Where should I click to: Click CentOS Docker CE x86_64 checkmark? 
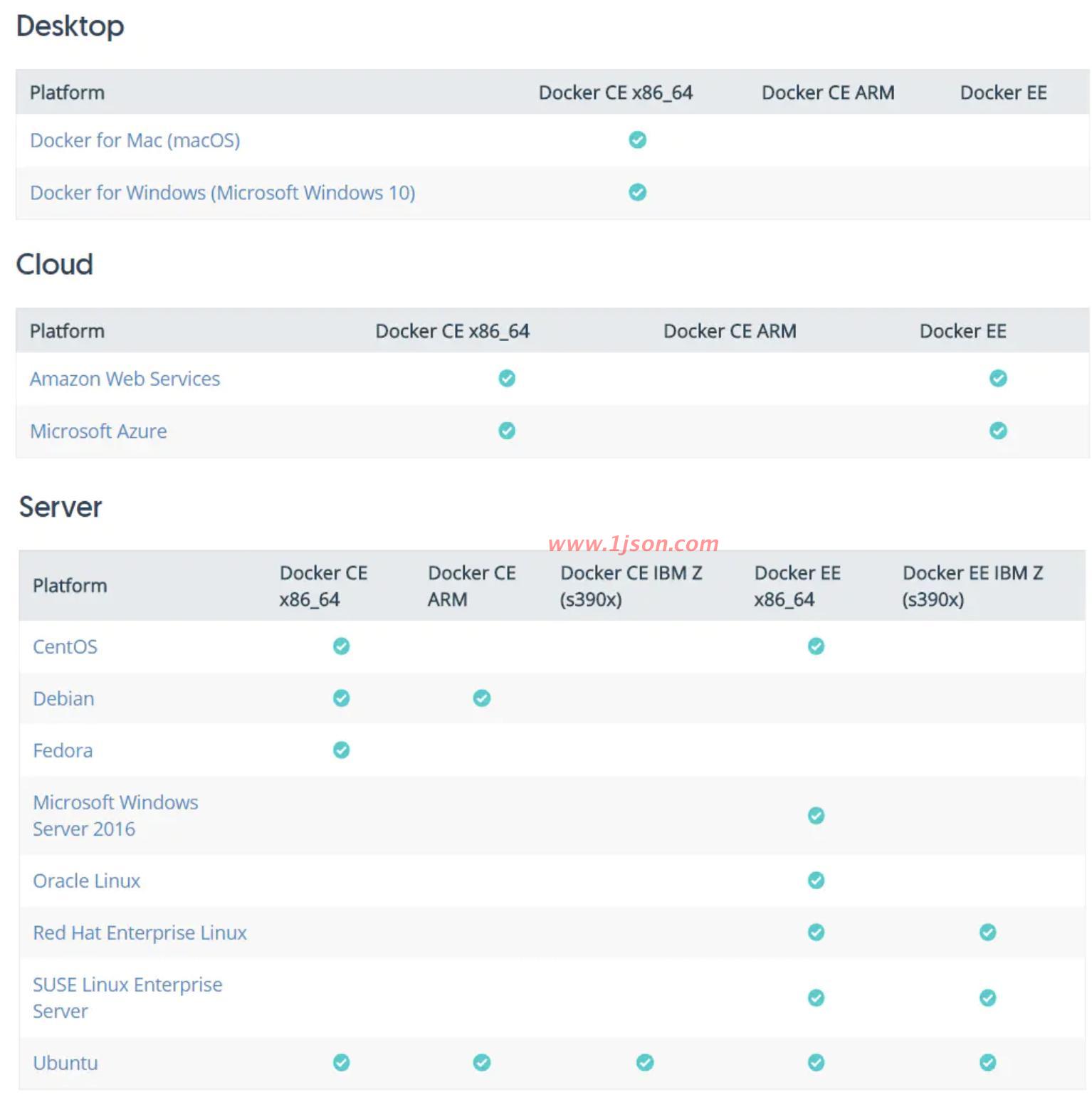point(342,646)
